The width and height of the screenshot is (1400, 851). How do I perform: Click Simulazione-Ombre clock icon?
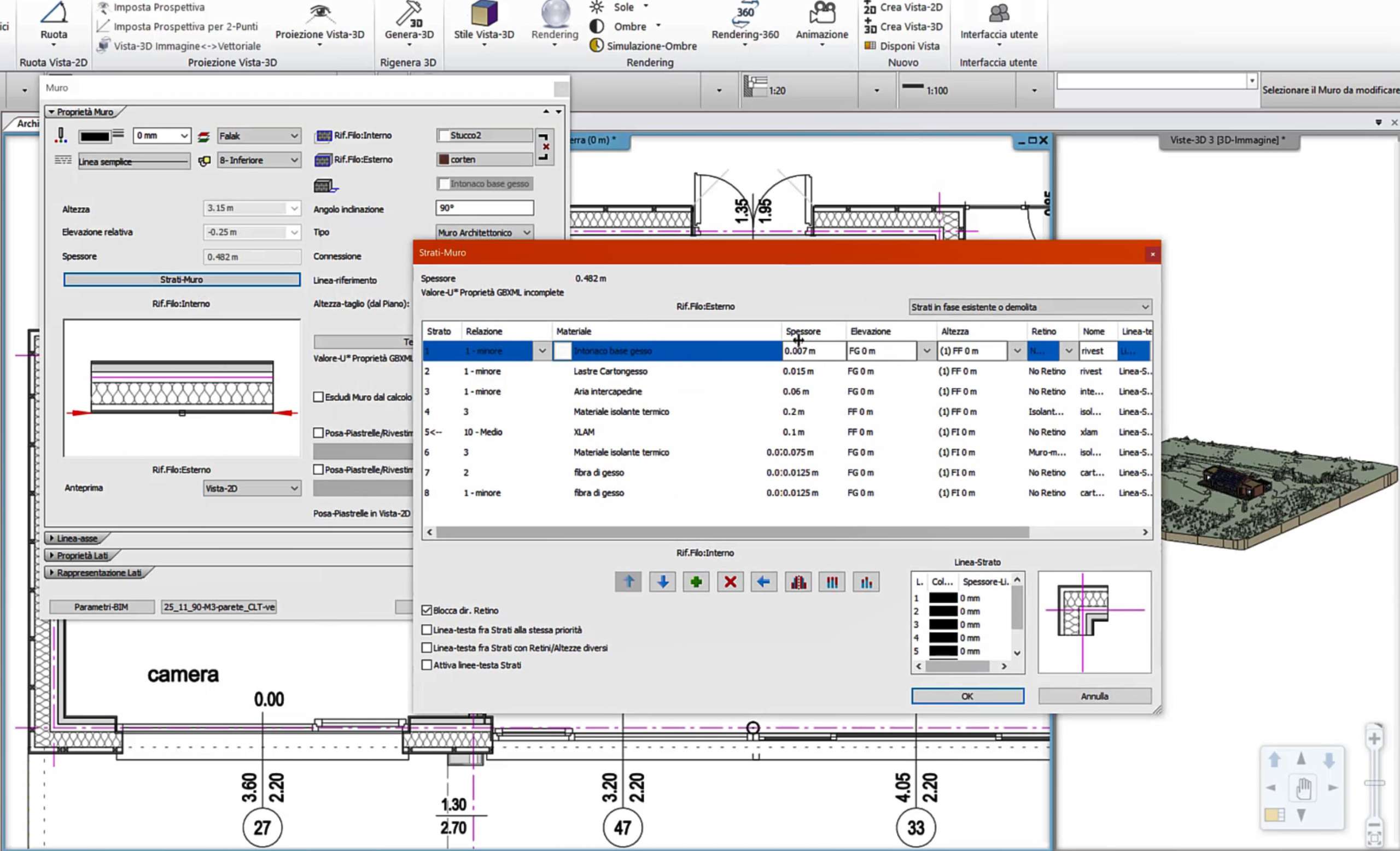click(x=596, y=45)
